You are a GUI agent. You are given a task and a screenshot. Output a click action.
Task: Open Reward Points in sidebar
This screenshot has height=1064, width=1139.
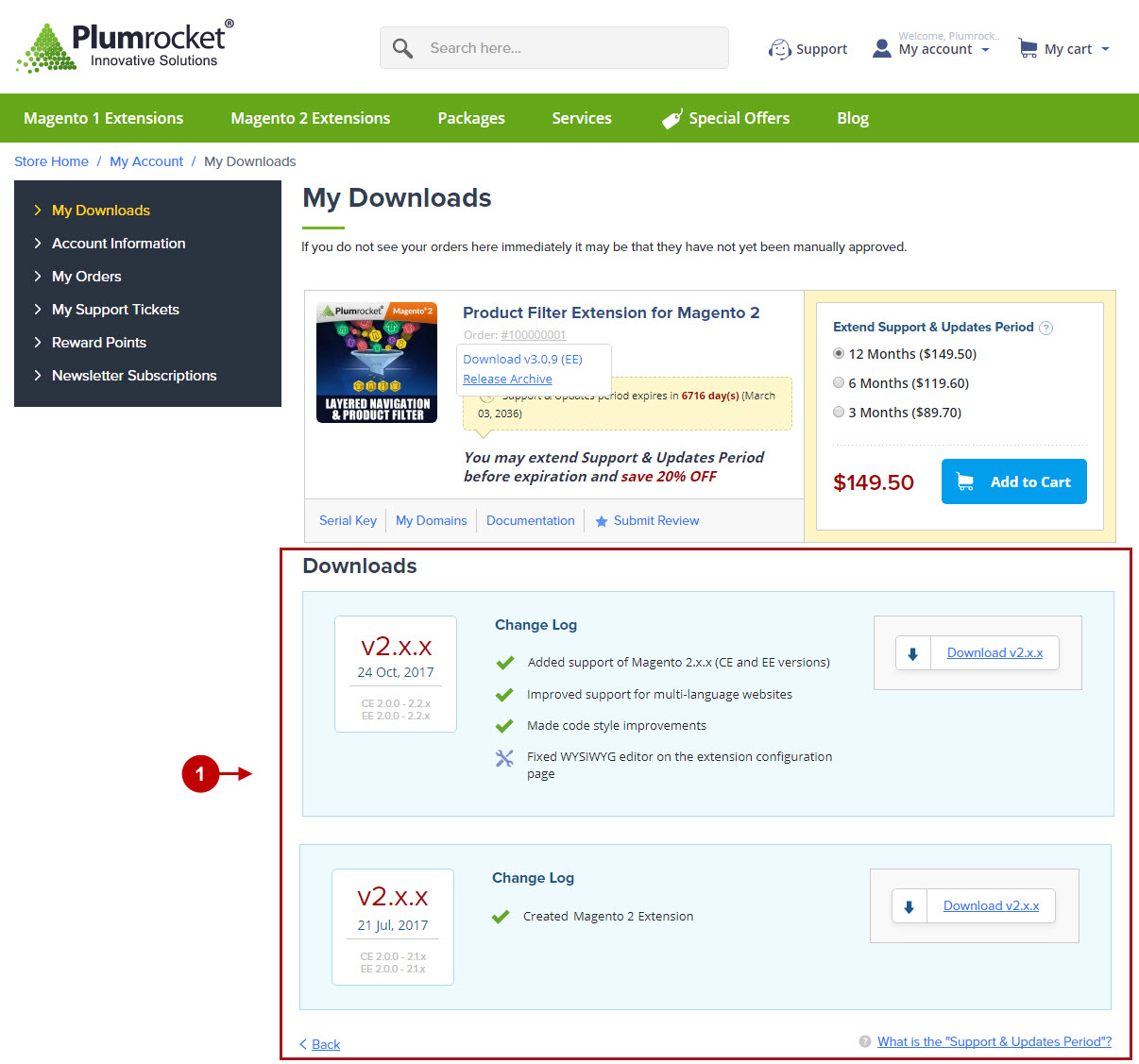tap(99, 343)
